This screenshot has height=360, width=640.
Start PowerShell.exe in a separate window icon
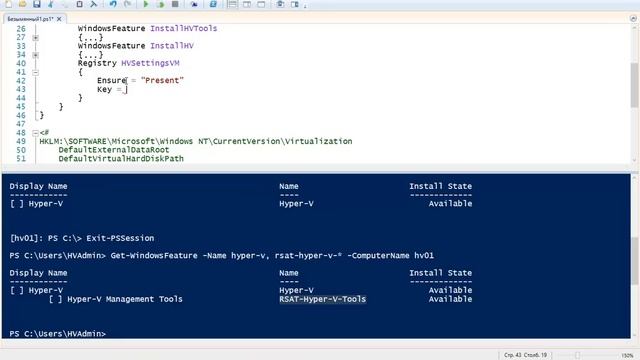click(213, 4)
